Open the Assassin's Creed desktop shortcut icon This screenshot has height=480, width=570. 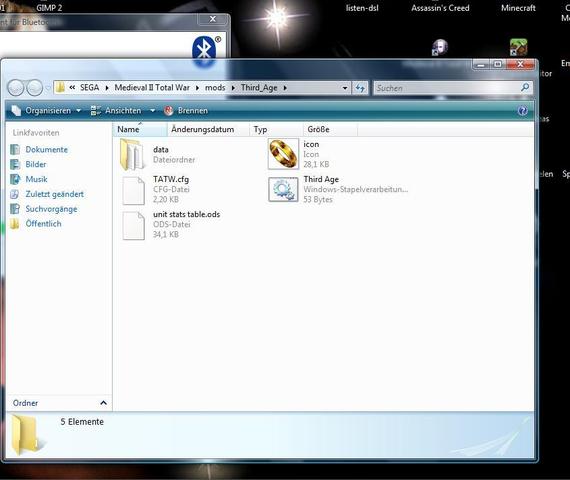click(x=440, y=47)
